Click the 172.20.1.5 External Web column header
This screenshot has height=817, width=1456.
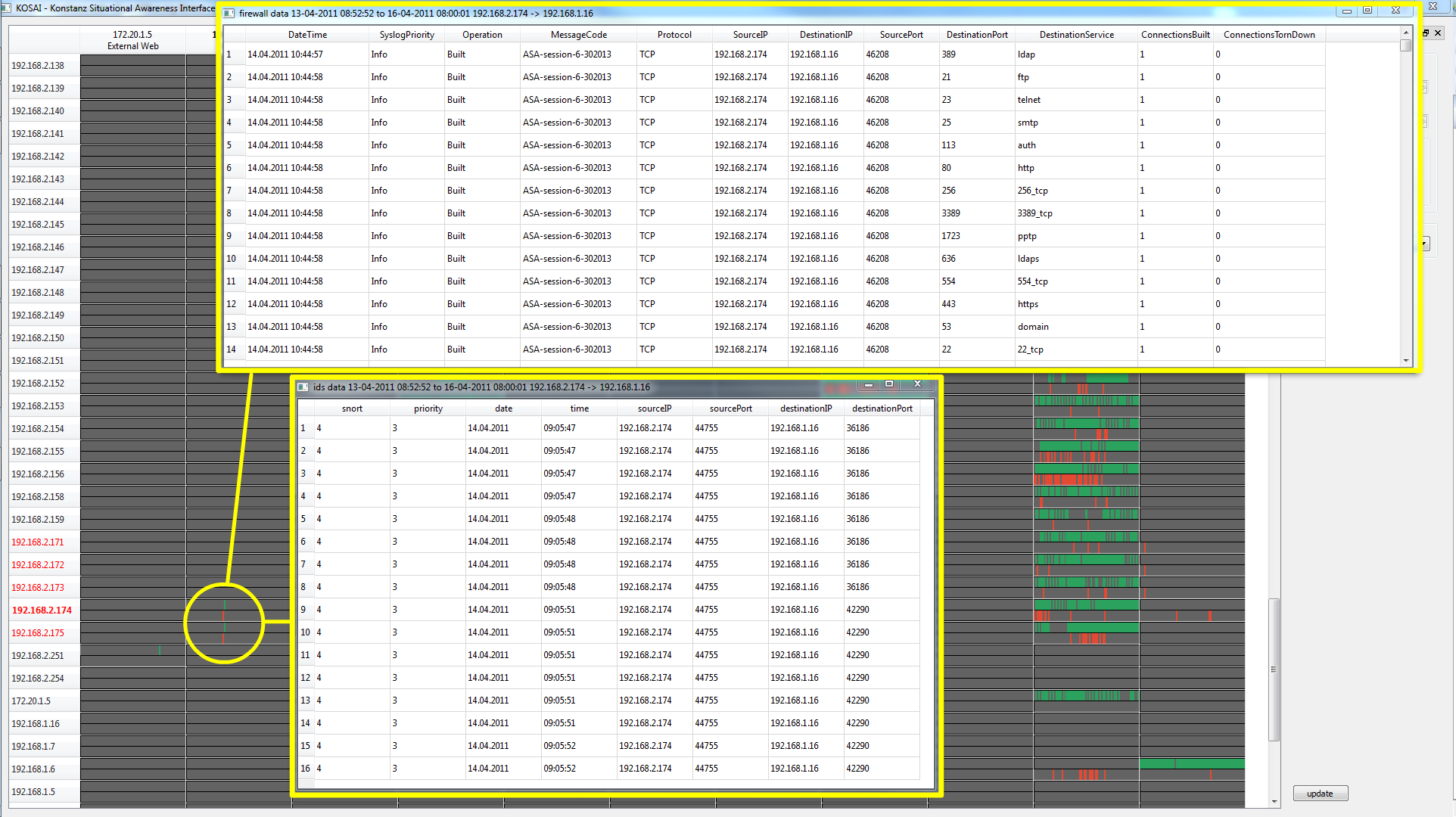point(133,40)
